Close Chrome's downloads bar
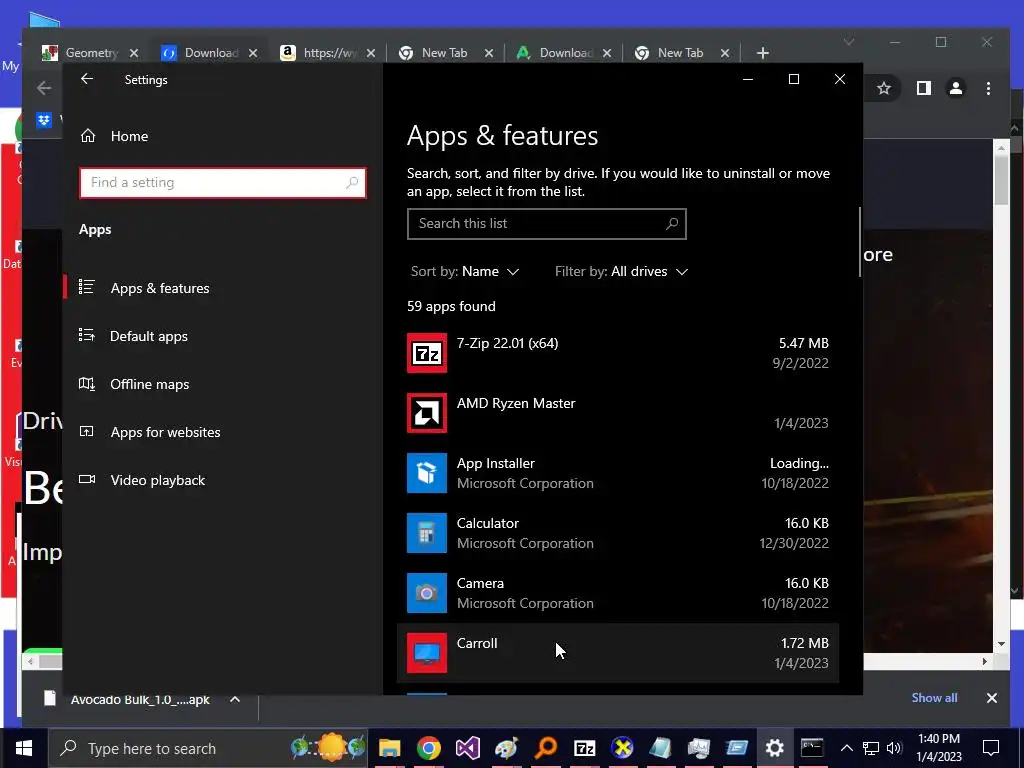Image resolution: width=1024 pixels, height=768 pixels. (991, 698)
